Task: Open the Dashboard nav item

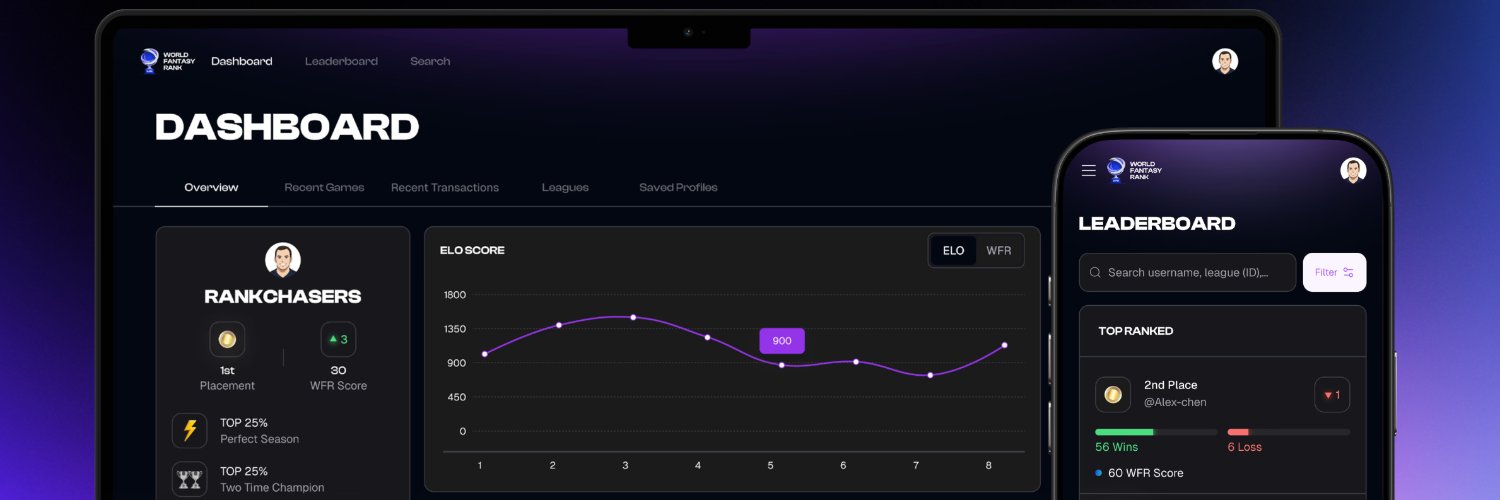Action: click(x=242, y=61)
